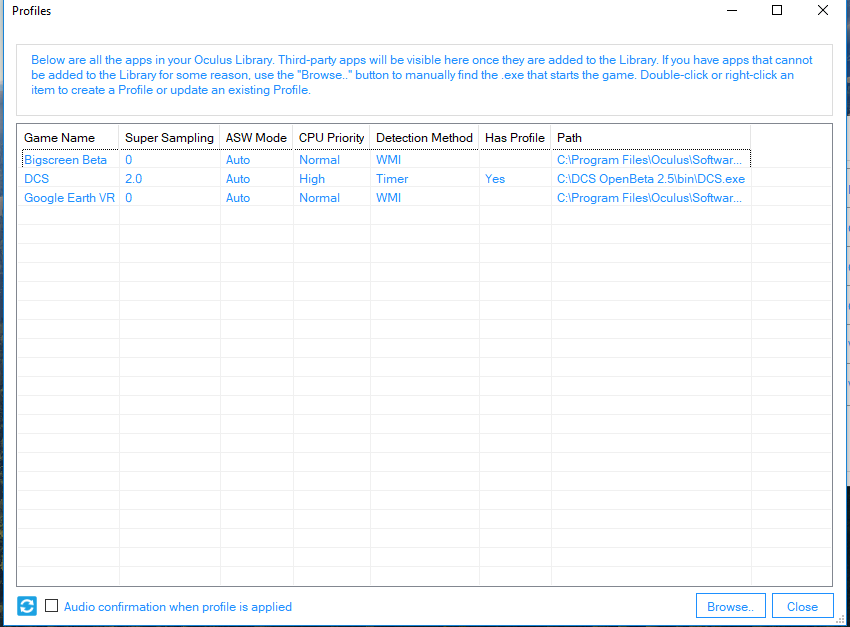This screenshot has width=850, height=627.
Task: Click the refresh library icon
Action: pyautogui.click(x=27, y=606)
